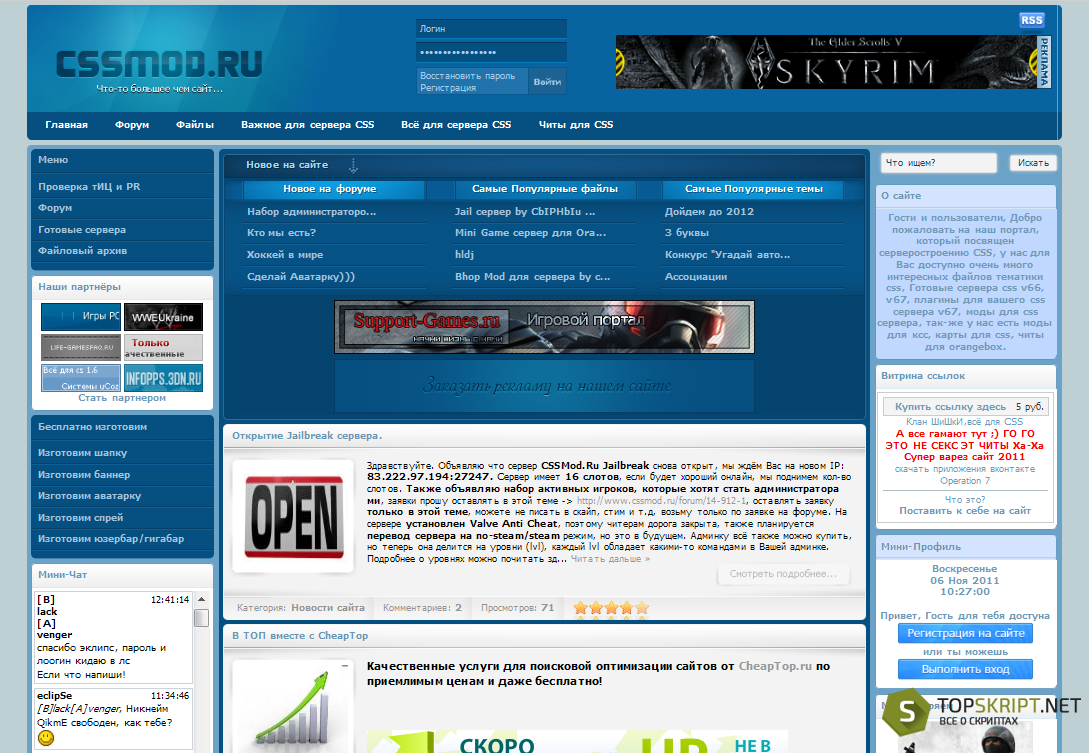
Task: Select the Новое на форуме tab
Action: [333, 189]
